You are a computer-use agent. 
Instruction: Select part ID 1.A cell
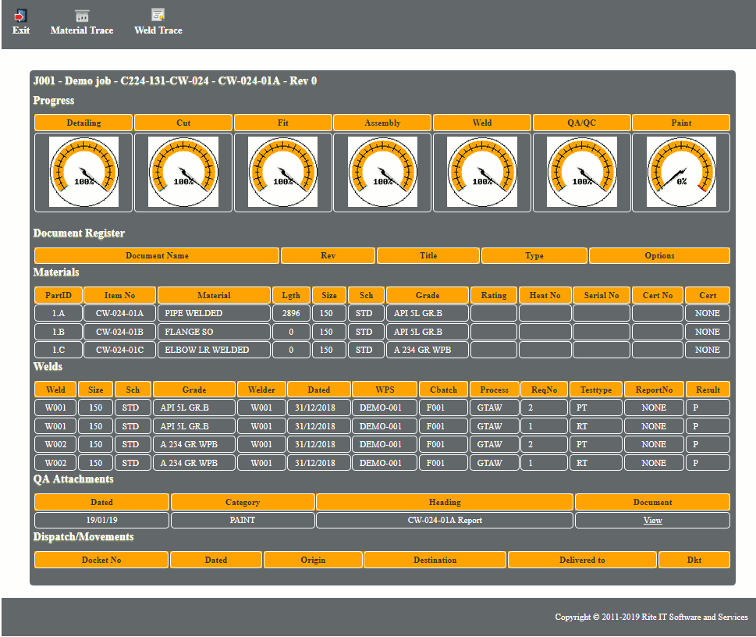click(x=58, y=313)
